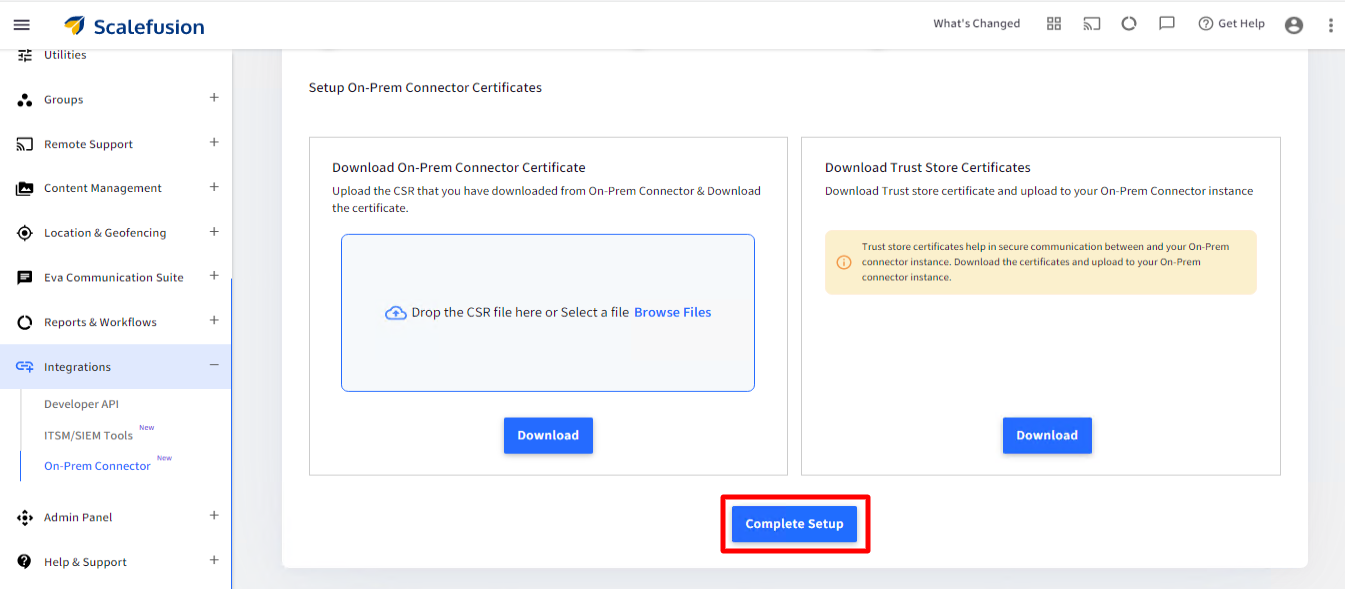The height and width of the screenshot is (589, 1345).
Task: Download the On-Prem Connector Certificate
Action: [548, 435]
